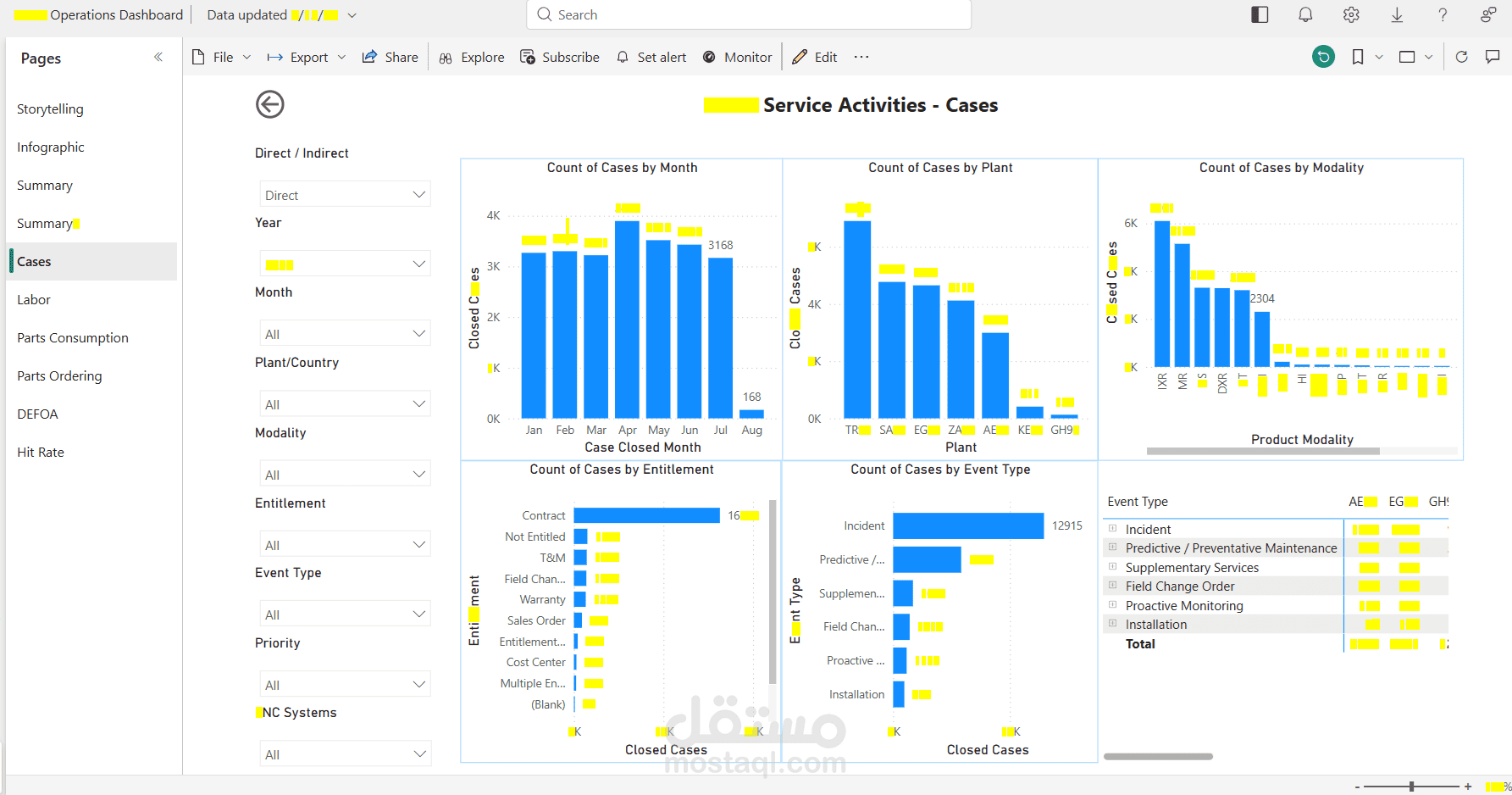This screenshot has height=795, width=1512.
Task: Open the view dropdown chevron
Action: point(1428,57)
